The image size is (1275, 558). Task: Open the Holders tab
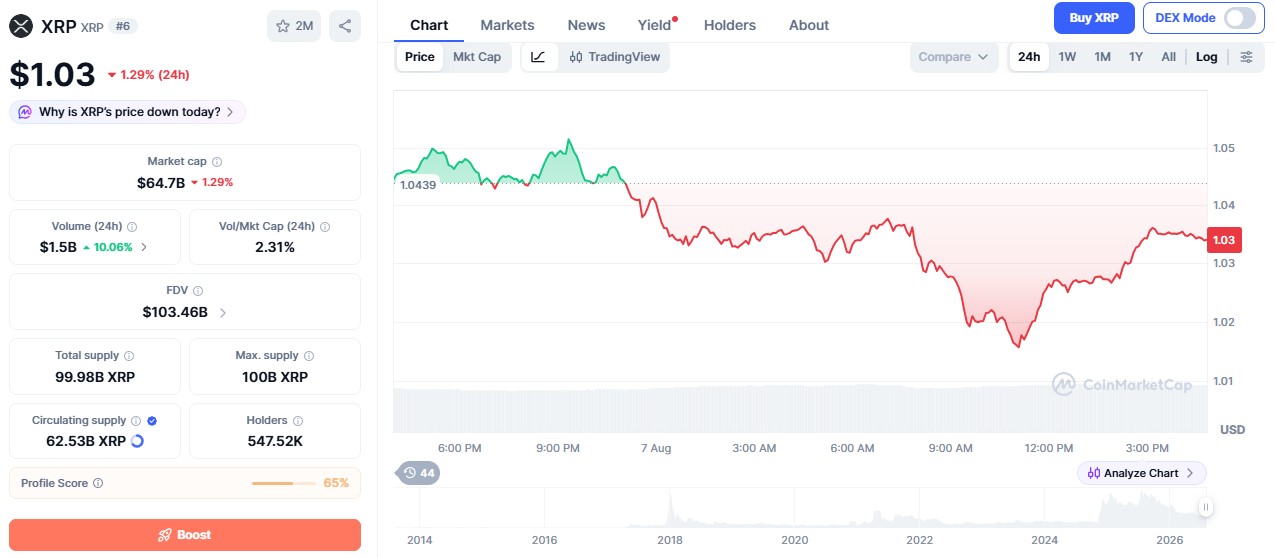click(x=730, y=25)
